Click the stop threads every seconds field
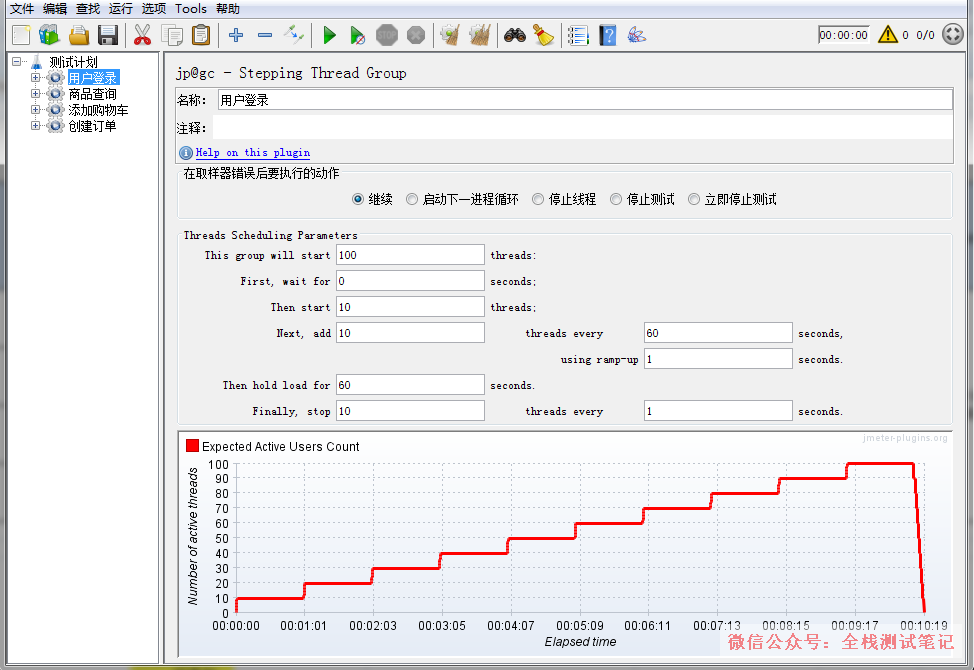This screenshot has width=974, height=670. (718, 412)
